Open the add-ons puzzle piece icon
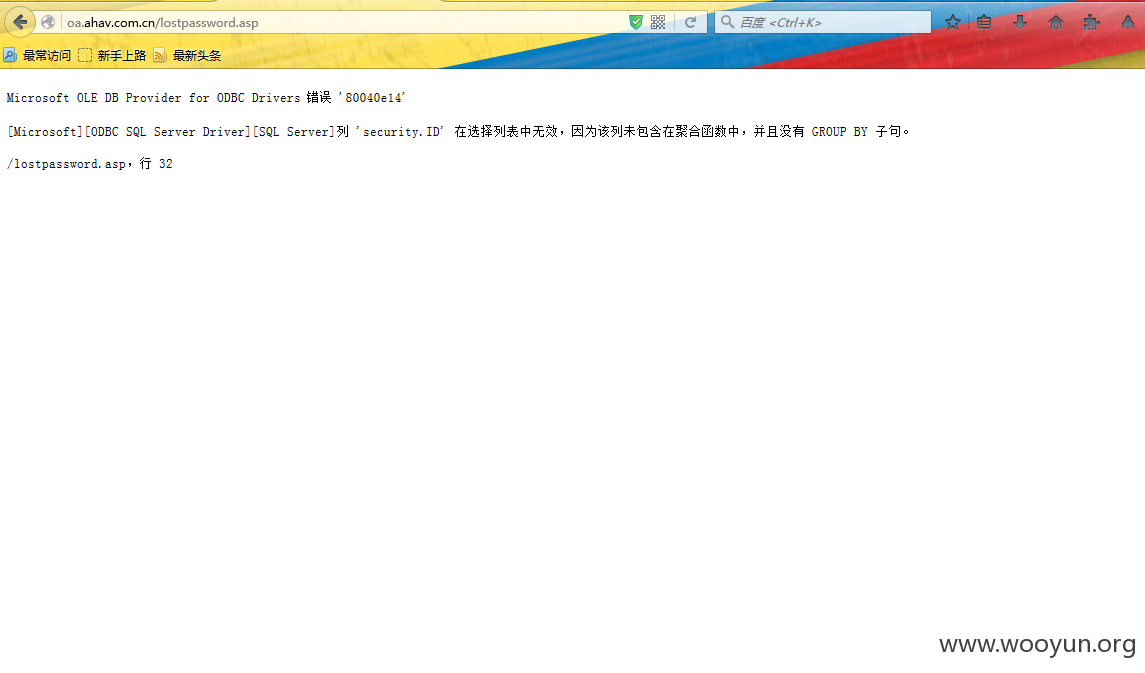 point(1091,23)
